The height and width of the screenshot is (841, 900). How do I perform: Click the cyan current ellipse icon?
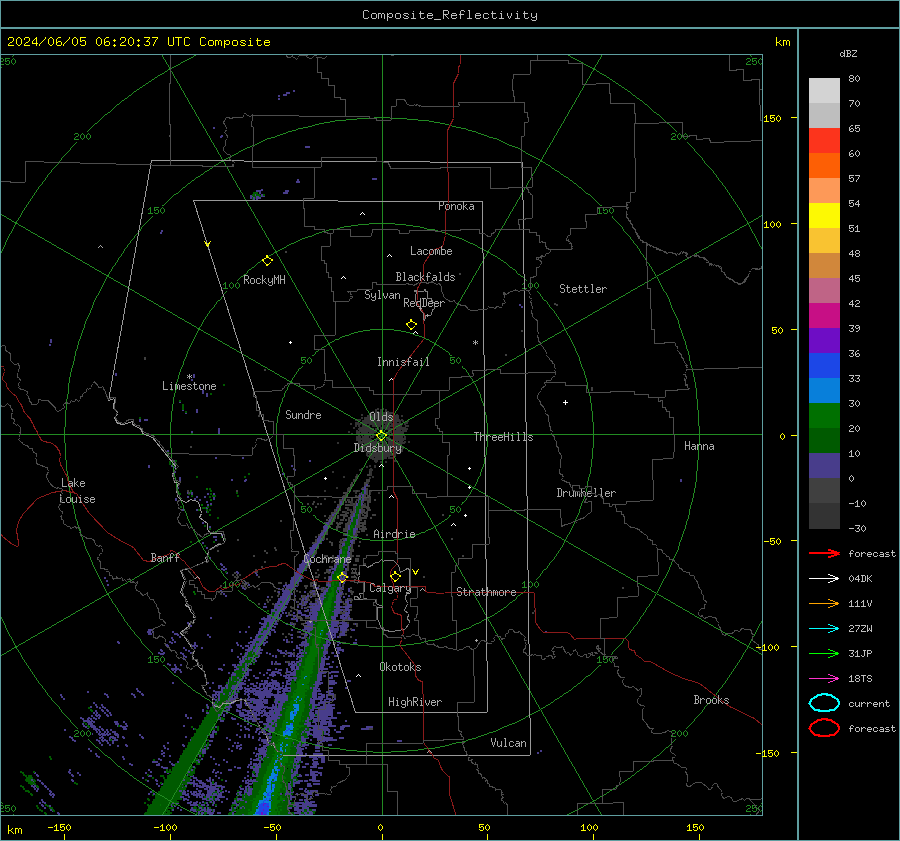click(824, 703)
